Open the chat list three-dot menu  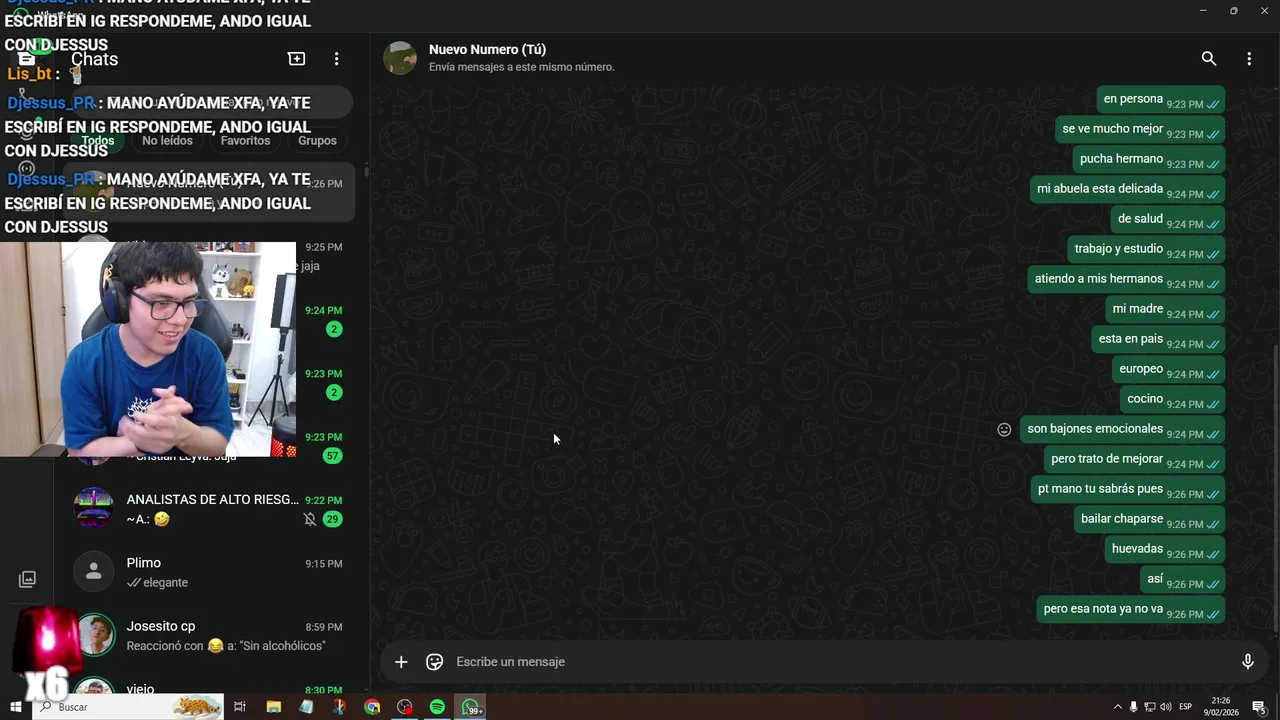pyautogui.click(x=337, y=59)
